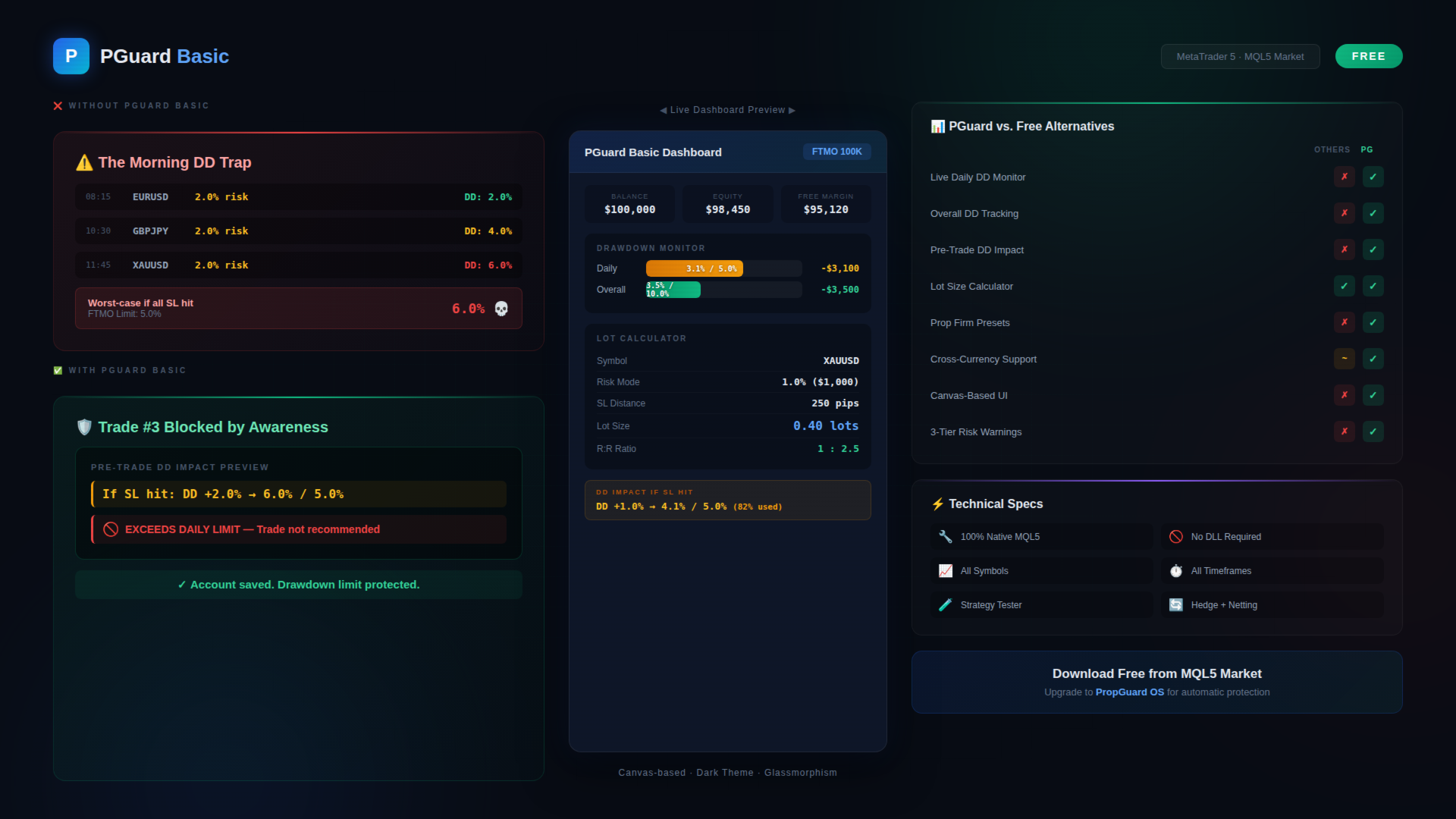Click the warning triangle on Morning DD Trap
The image size is (1456, 819).
[x=84, y=162]
